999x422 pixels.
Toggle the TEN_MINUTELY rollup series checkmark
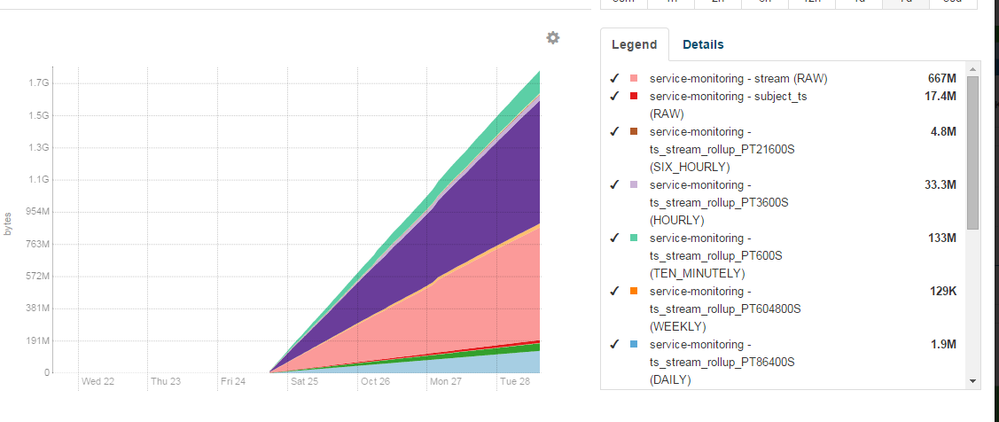(614, 238)
